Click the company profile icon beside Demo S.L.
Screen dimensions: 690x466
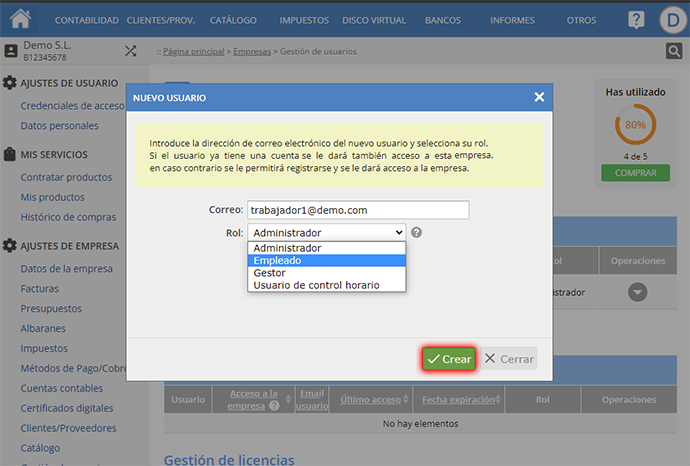point(11,51)
